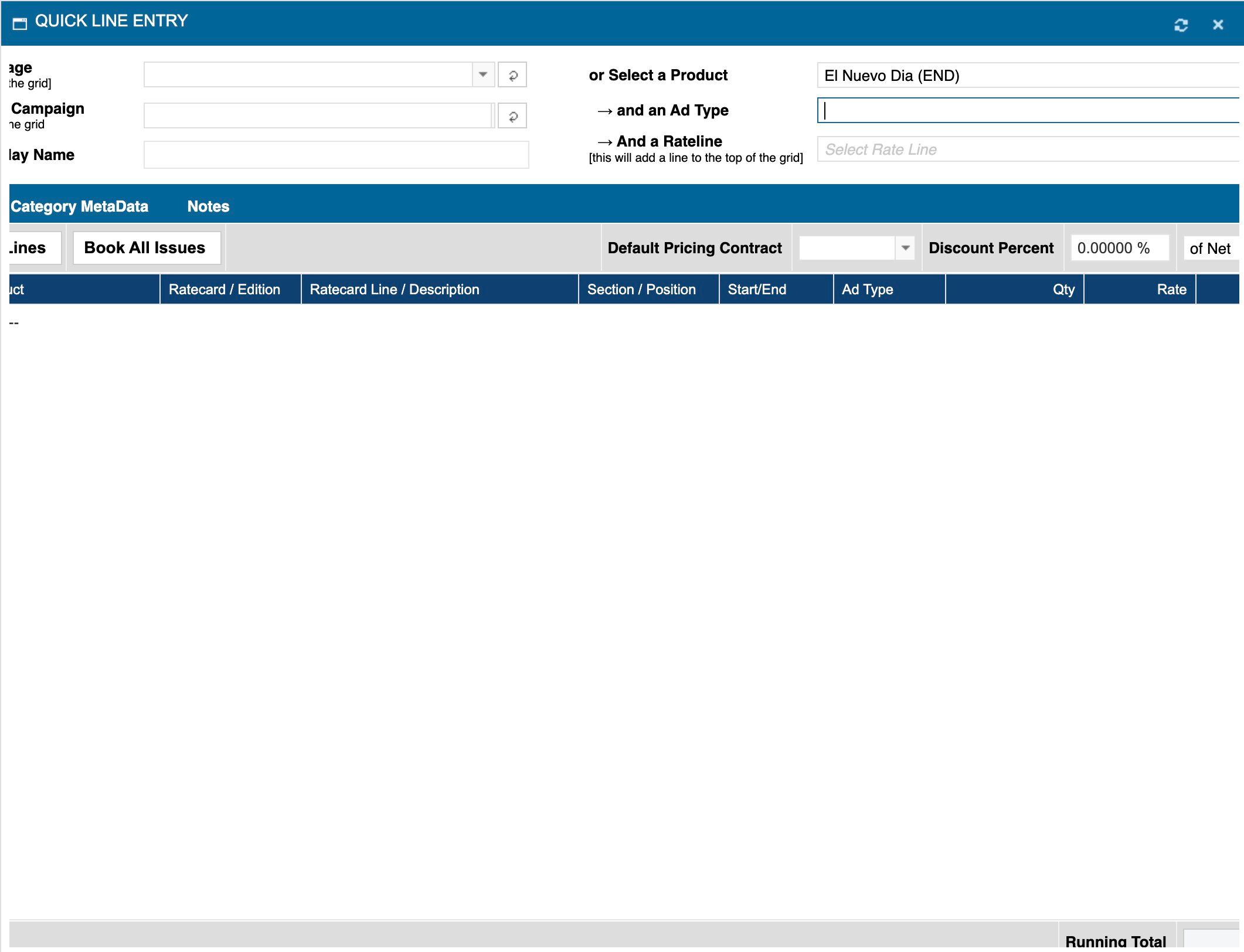Expand the package dropdown arrow
This screenshot has width=1244, height=952.
[483, 74]
